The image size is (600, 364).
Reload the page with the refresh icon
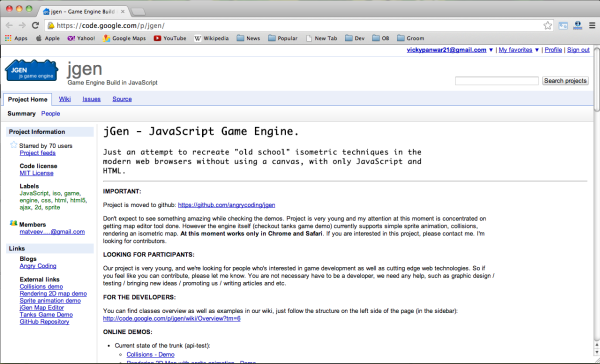tap(36, 26)
